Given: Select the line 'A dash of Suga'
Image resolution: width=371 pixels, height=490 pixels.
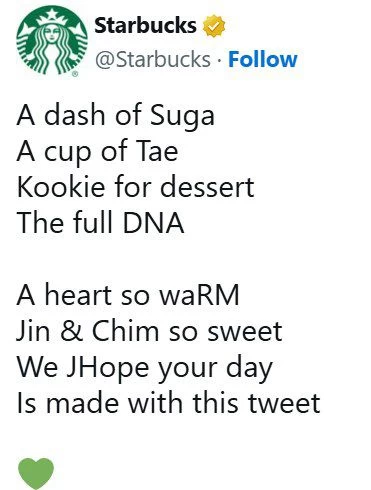Looking at the screenshot, I should pyautogui.click(x=115, y=115).
